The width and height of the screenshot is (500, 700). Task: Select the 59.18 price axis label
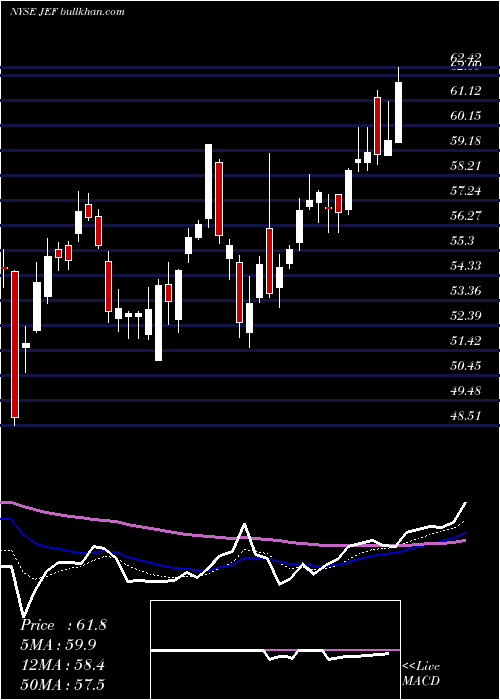[x=466, y=141]
